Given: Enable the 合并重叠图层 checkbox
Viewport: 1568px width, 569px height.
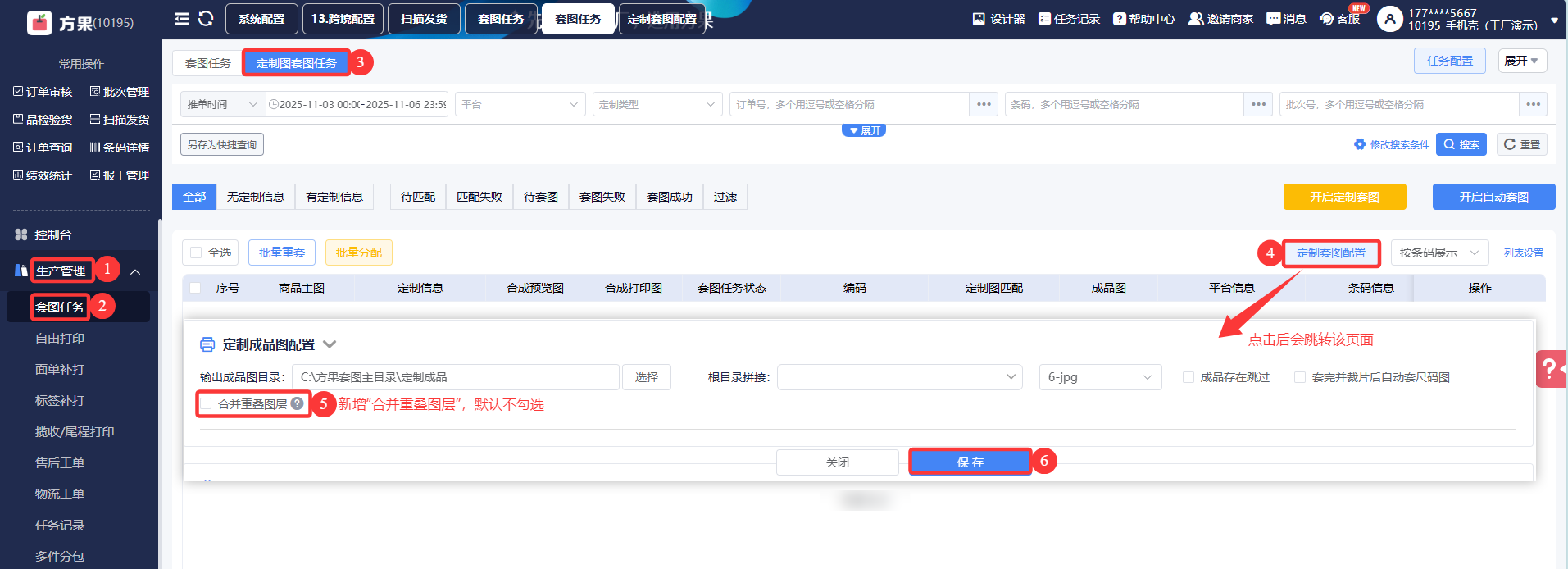Looking at the screenshot, I should pos(207,403).
